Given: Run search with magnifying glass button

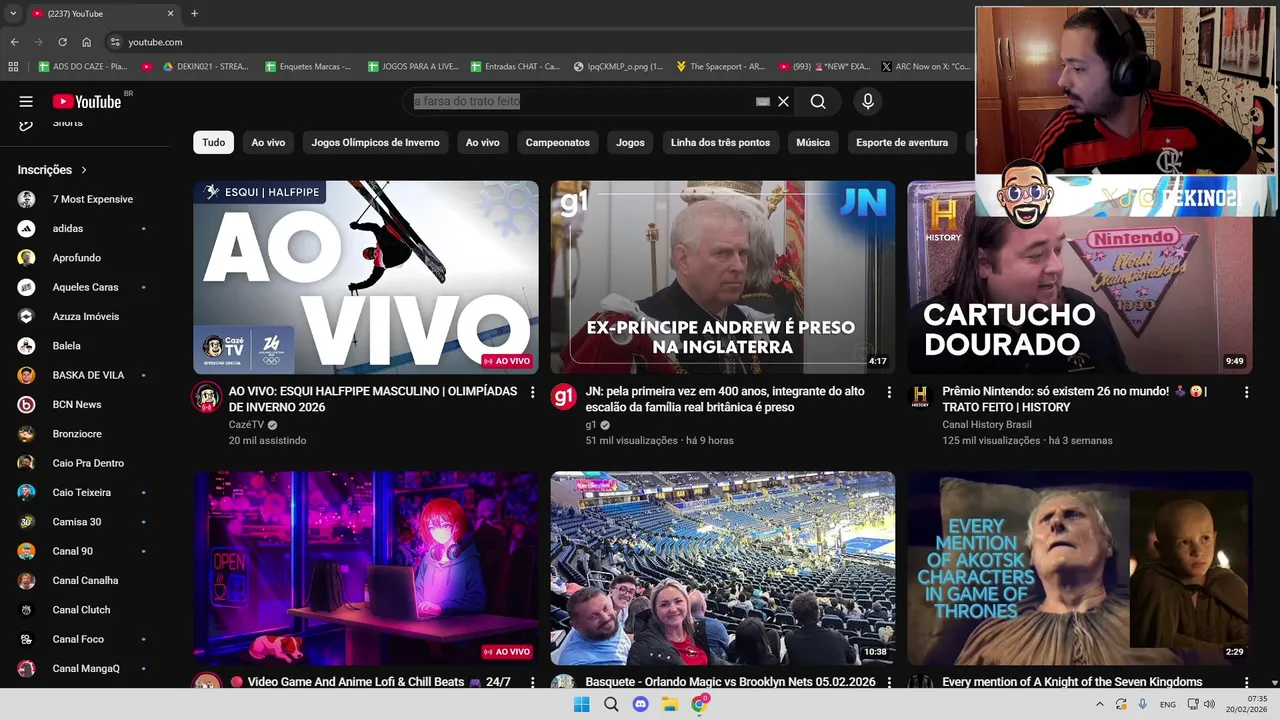Looking at the screenshot, I should click(818, 101).
